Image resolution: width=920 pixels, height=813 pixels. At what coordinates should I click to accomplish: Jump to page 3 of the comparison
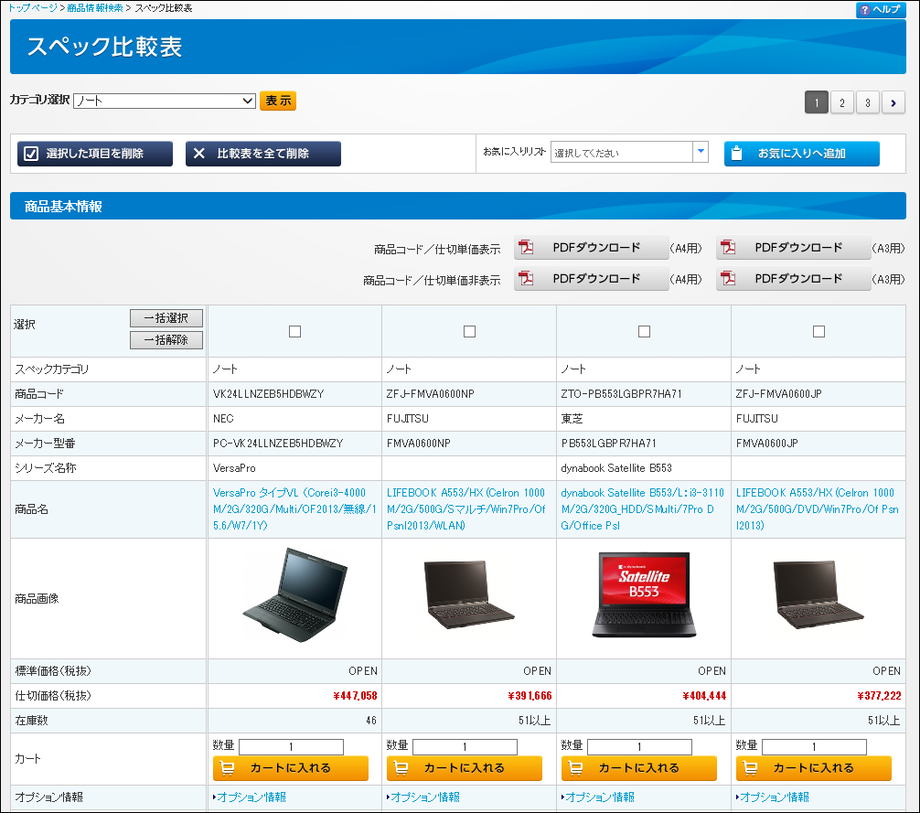click(x=868, y=102)
